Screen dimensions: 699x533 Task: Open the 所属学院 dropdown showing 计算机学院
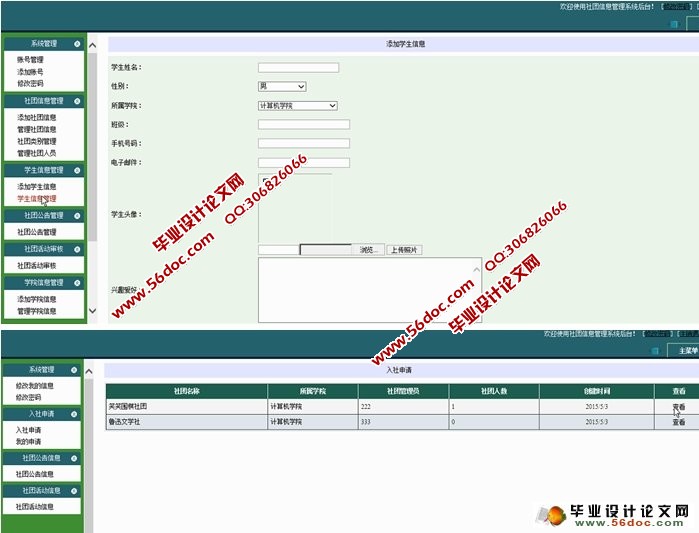tap(298, 106)
